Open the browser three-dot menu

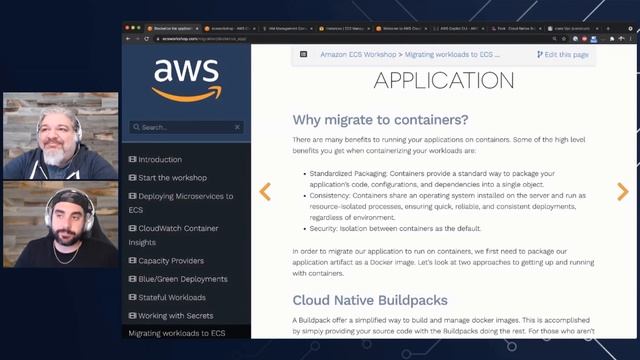click(x=631, y=39)
